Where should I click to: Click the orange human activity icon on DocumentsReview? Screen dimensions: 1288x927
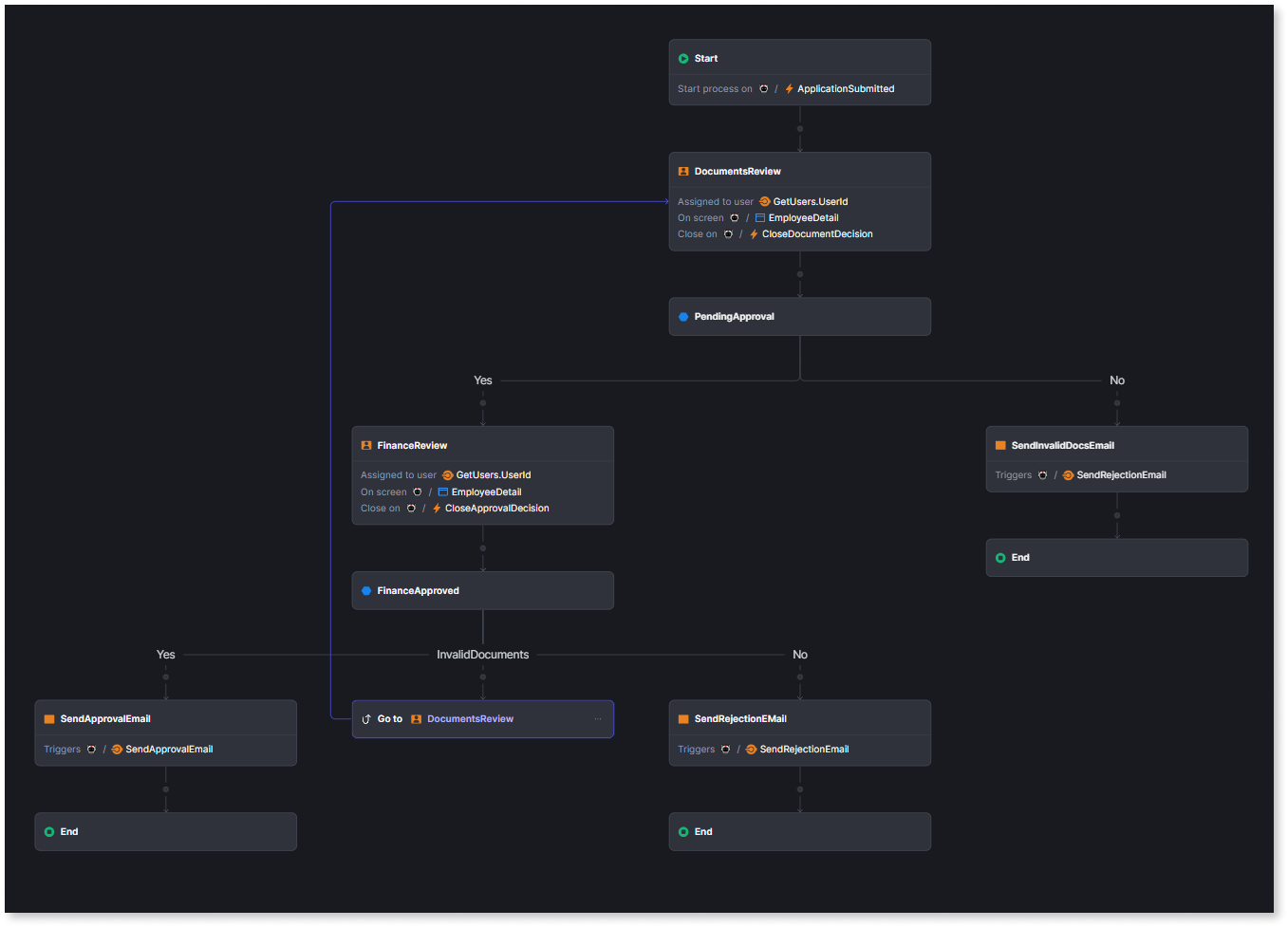683,171
